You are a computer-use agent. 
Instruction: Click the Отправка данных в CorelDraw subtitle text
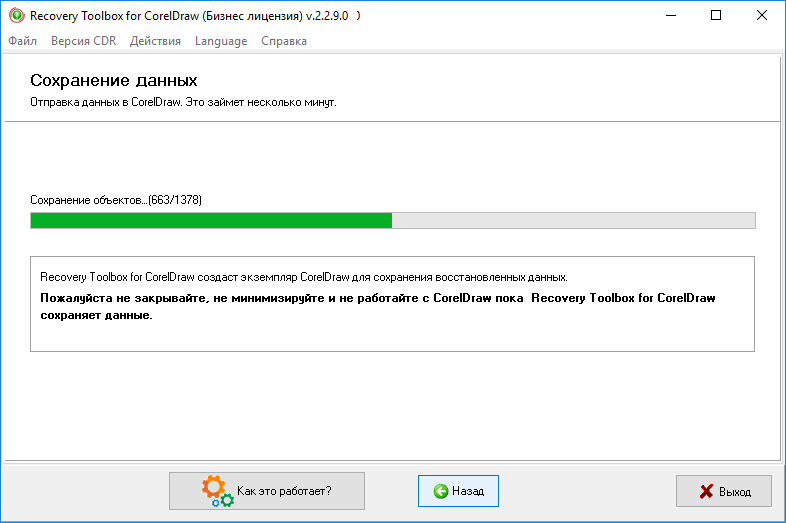[x=183, y=102]
